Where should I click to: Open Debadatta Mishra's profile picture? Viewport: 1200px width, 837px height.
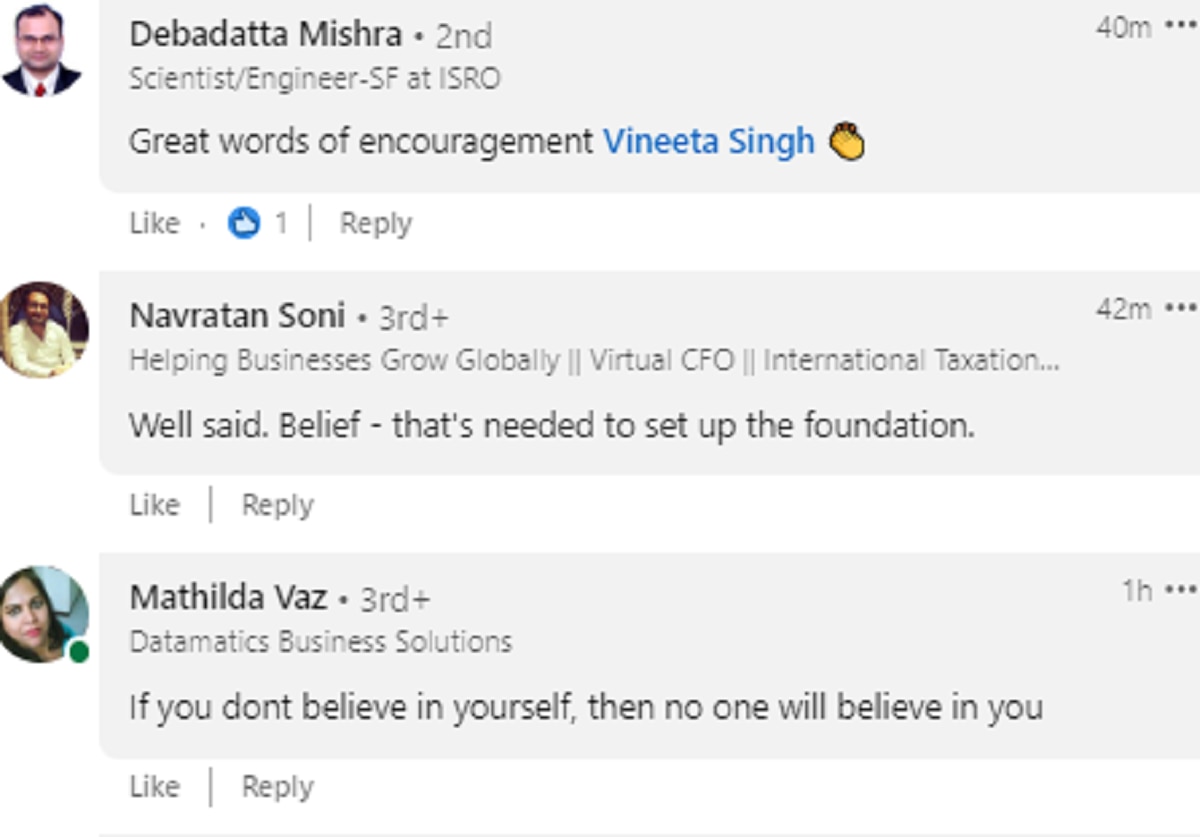coord(41,50)
